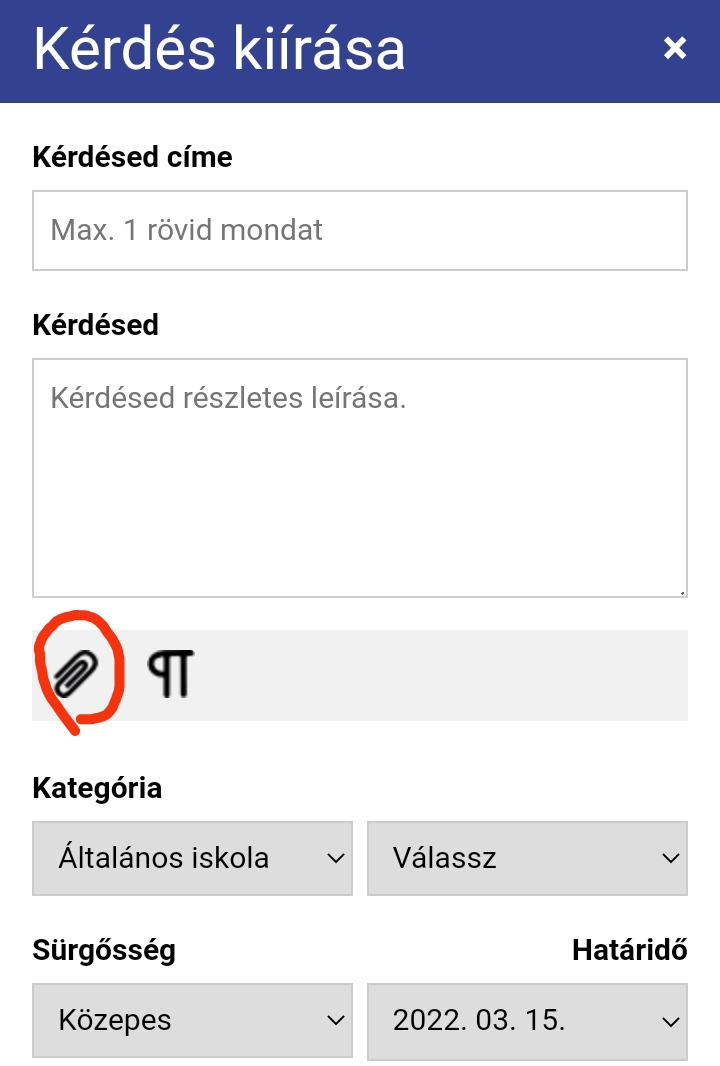
Task: Open the Válassz subcategory dropdown
Action: tap(527, 858)
